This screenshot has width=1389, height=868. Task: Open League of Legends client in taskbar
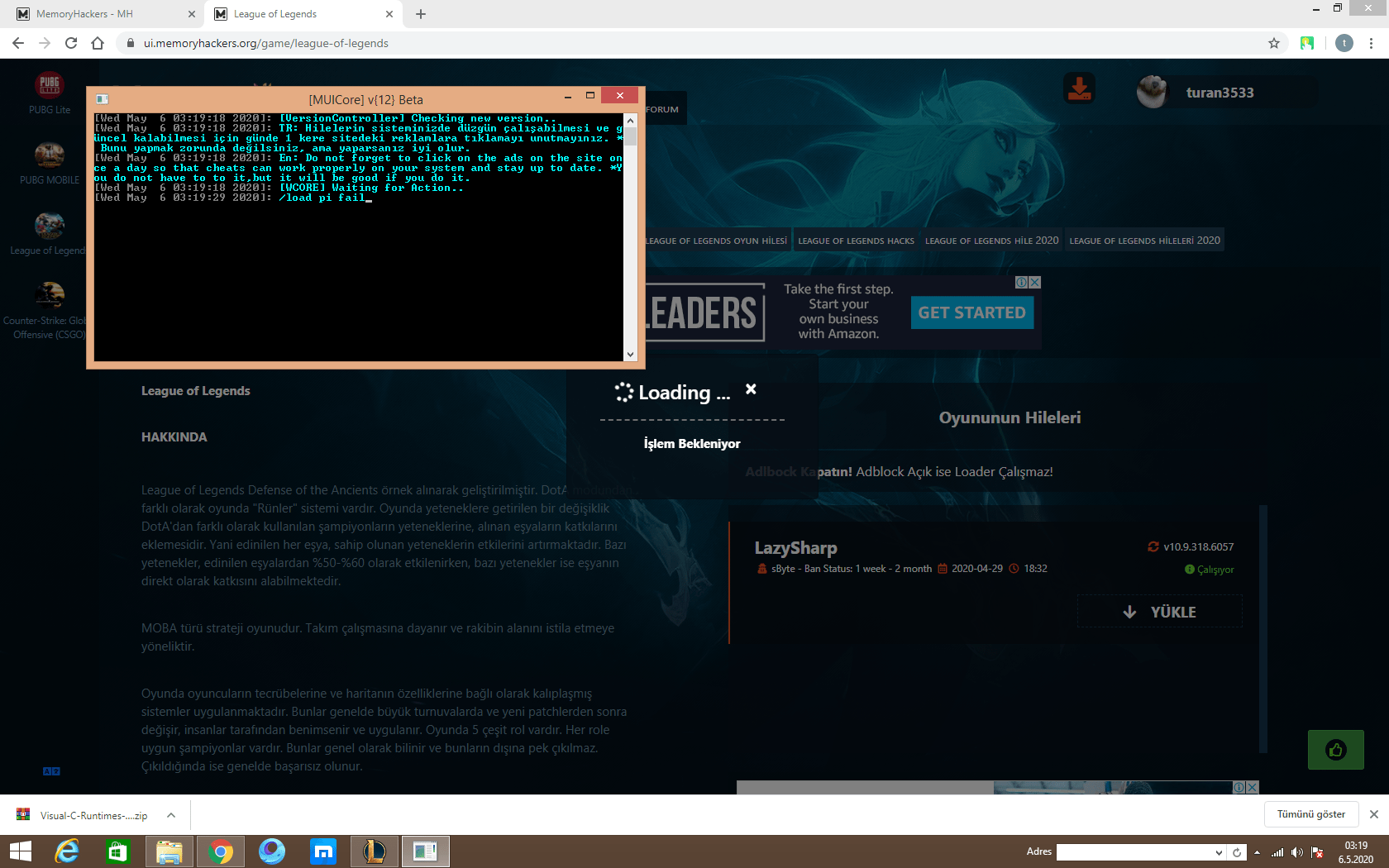pyautogui.click(x=375, y=851)
